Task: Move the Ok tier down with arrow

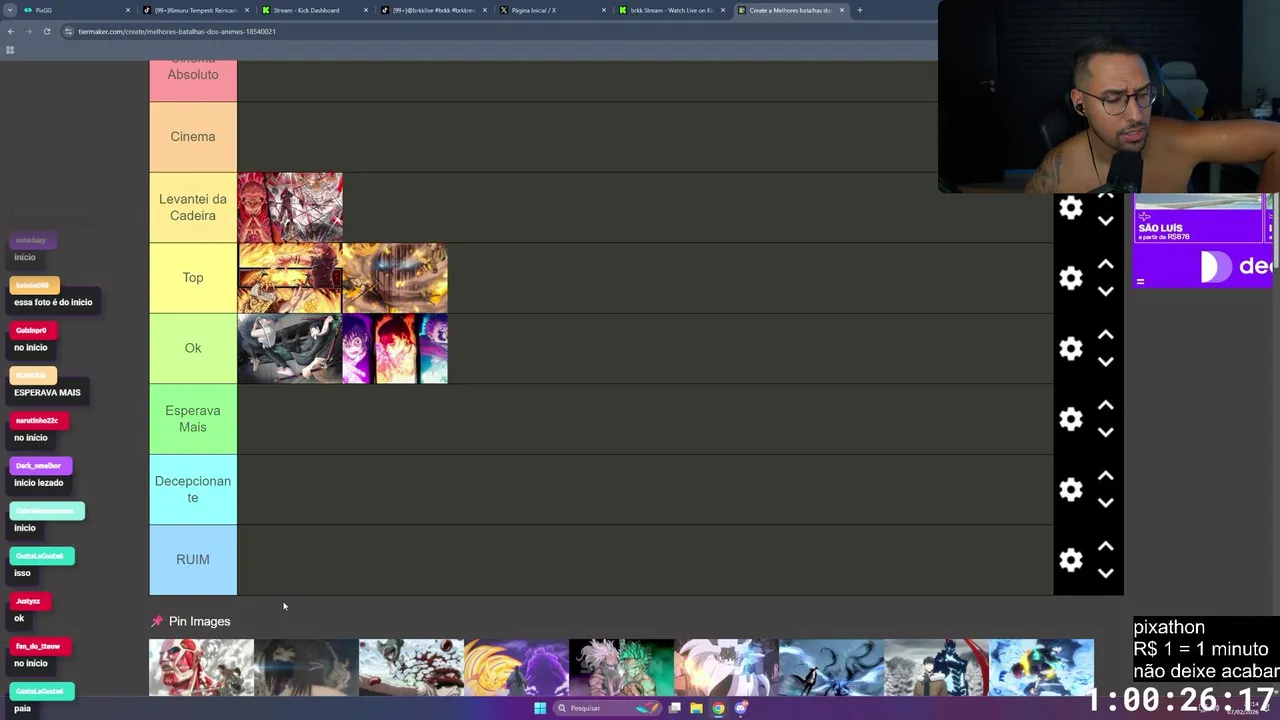Action: tap(1105, 362)
